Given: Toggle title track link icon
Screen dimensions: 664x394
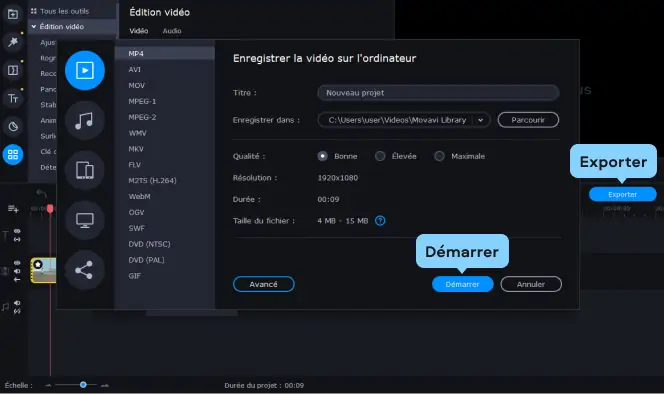Looking at the screenshot, I should 17,239.
